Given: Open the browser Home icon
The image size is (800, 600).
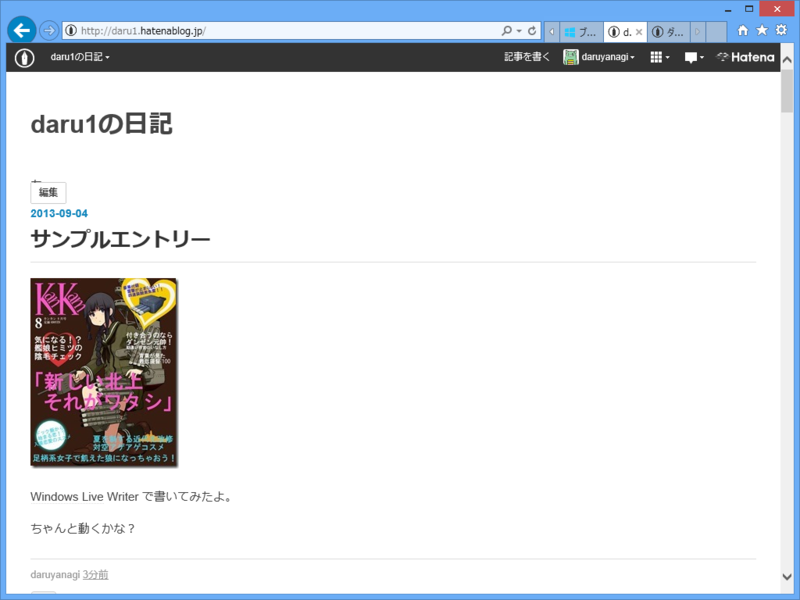Looking at the screenshot, I should 743,31.
